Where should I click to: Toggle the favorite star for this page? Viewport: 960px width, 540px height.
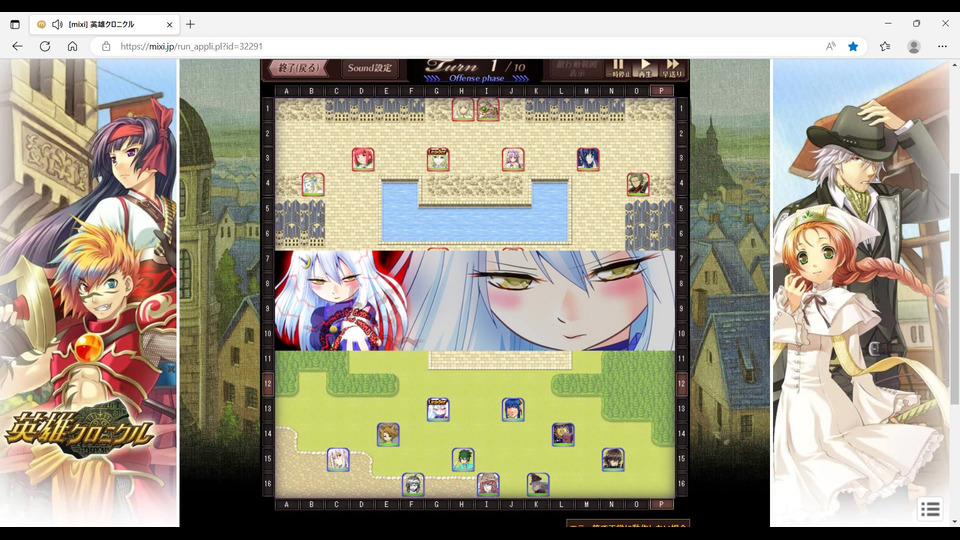pos(853,47)
